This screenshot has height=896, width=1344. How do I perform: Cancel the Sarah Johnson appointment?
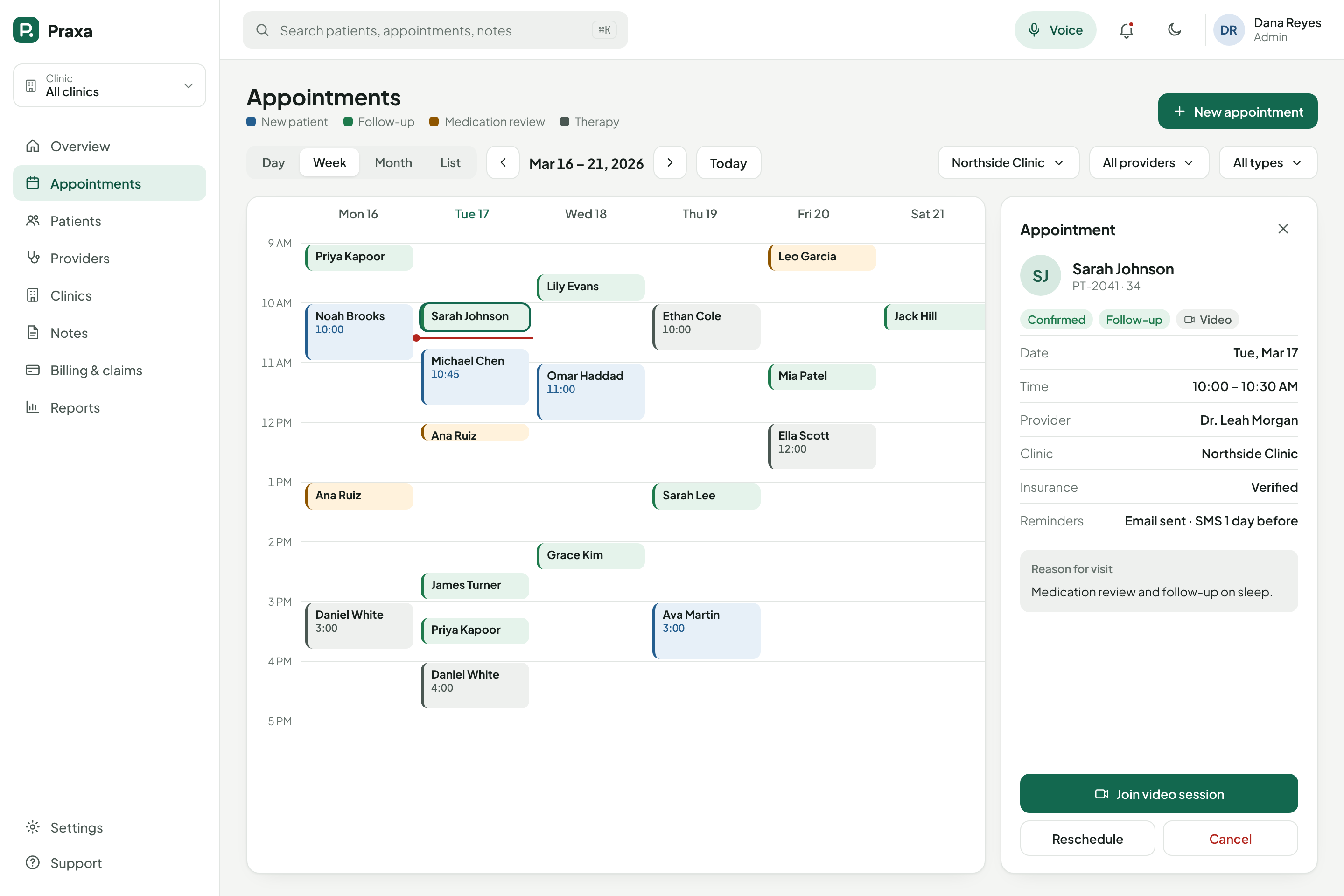point(1230,839)
